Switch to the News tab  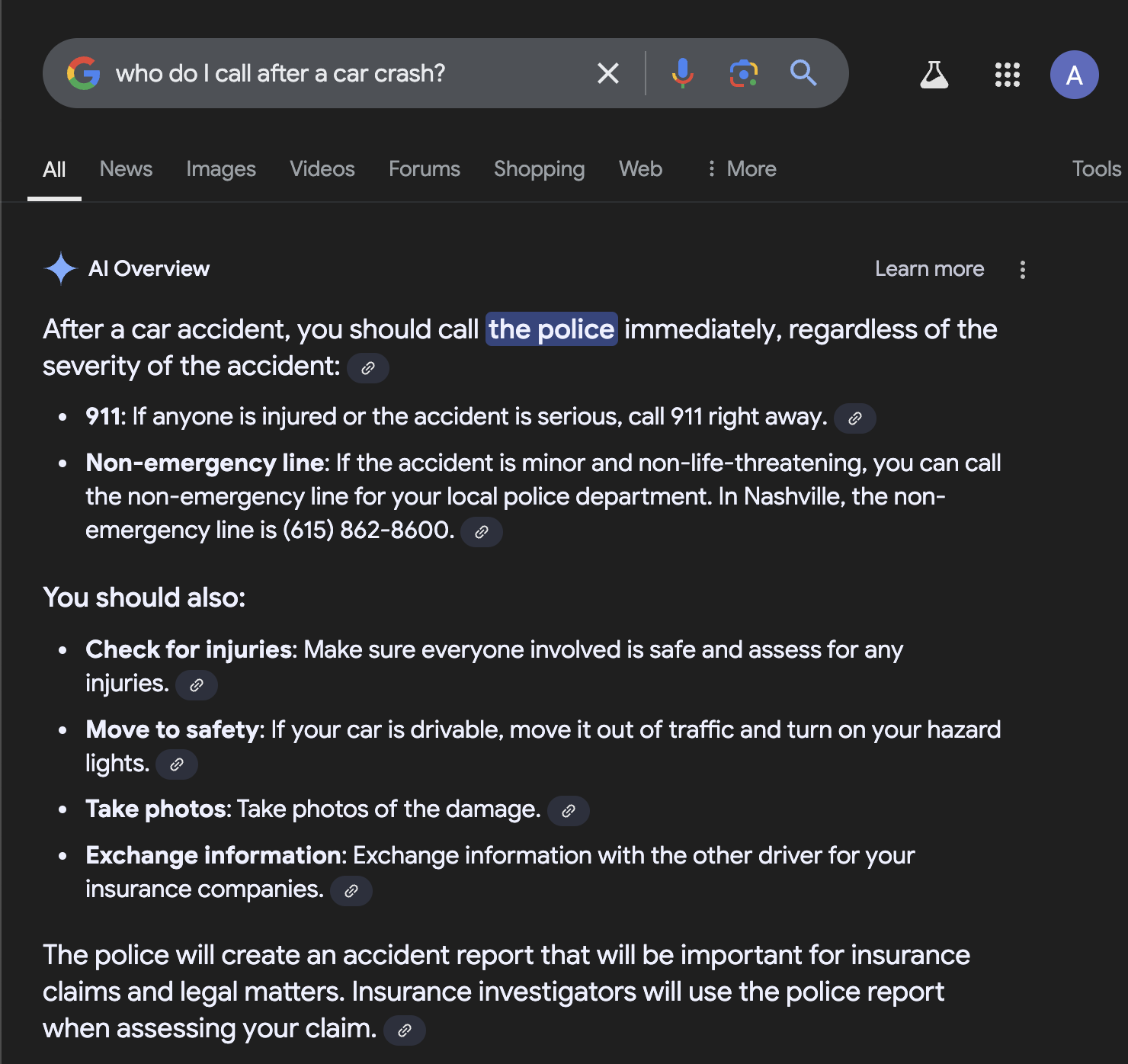[126, 169]
